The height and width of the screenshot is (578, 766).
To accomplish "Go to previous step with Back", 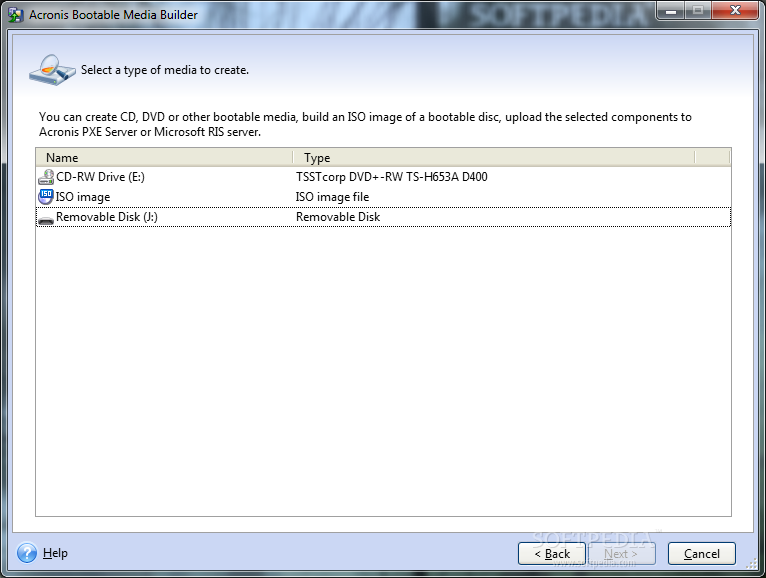I will [552, 553].
